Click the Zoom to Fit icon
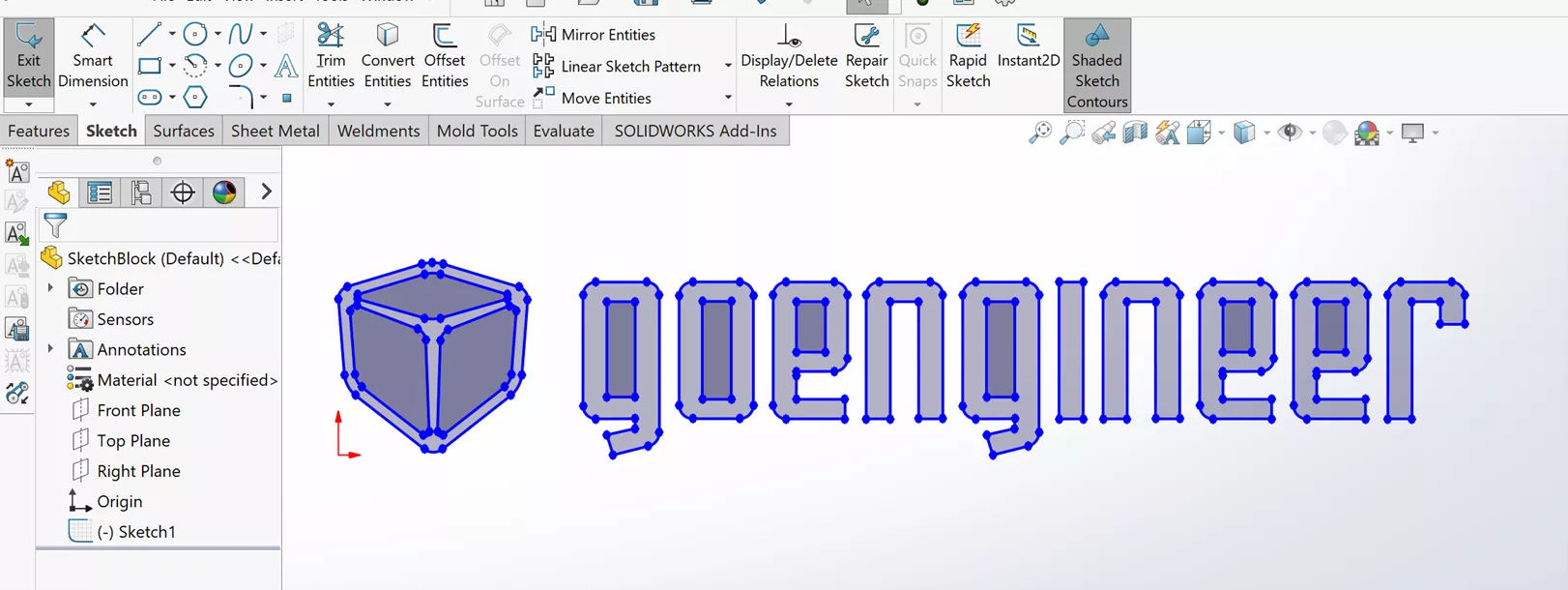The image size is (1568, 590). (x=1040, y=133)
